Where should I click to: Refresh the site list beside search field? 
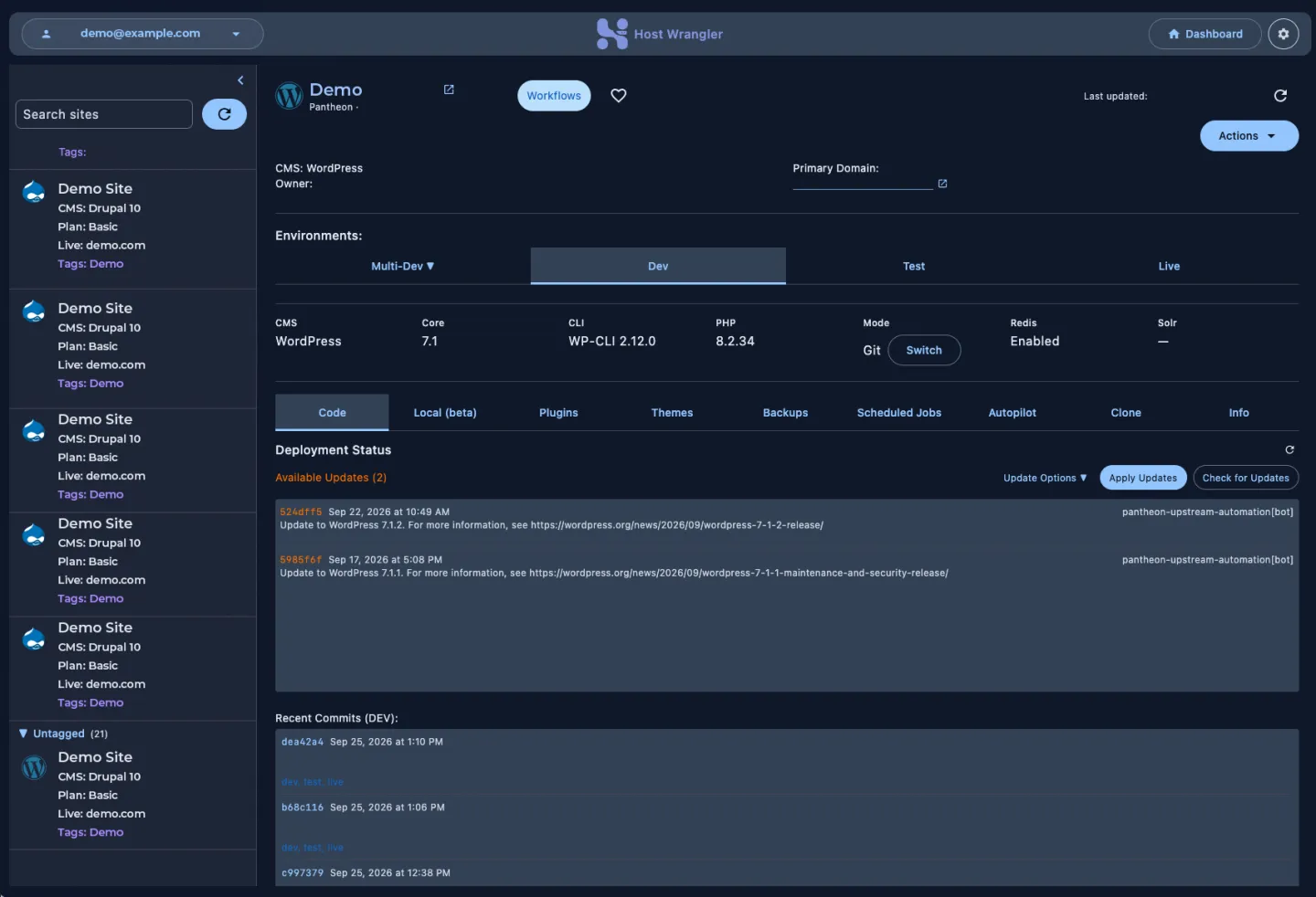coord(224,114)
